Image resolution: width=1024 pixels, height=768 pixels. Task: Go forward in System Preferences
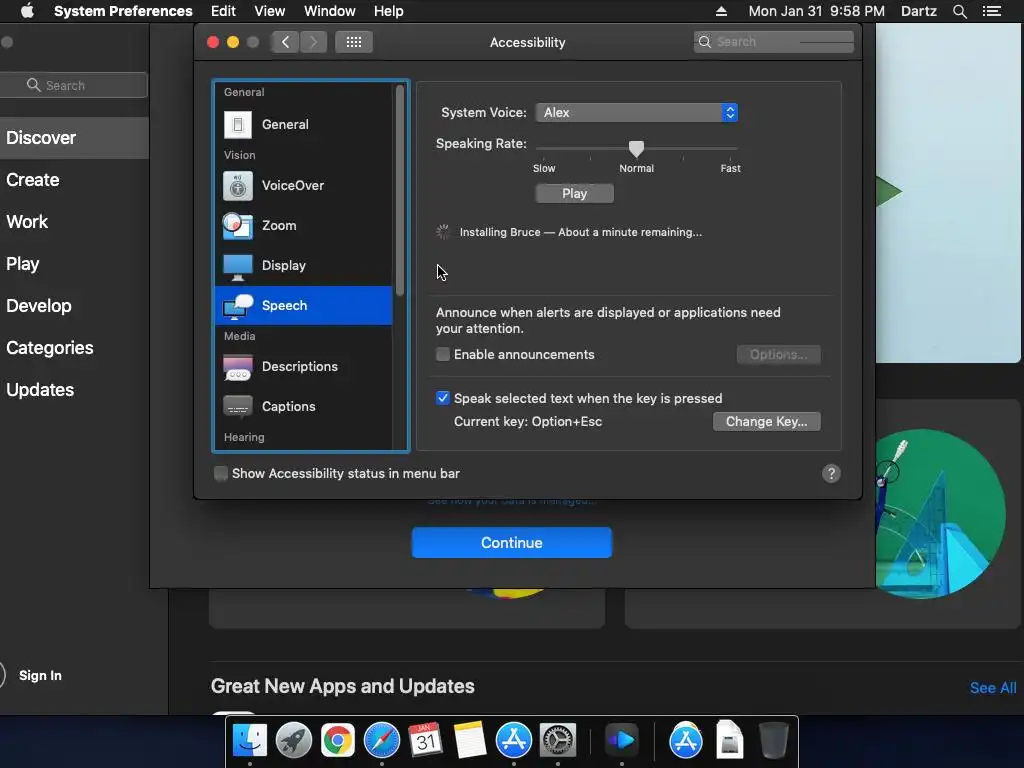click(313, 42)
